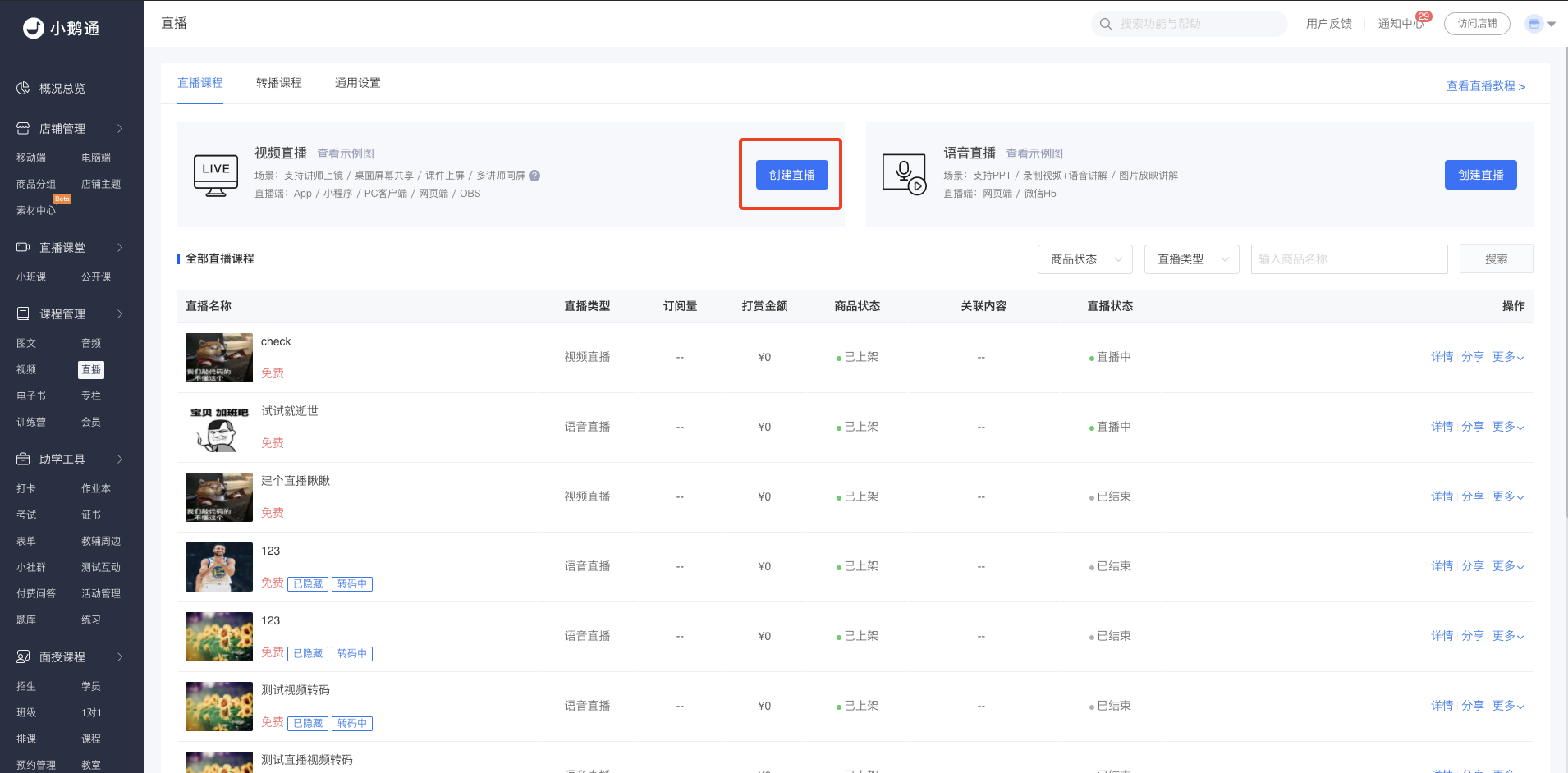Viewport: 1568px width, 773px height.
Task: Expand the 面授课程 section chevron
Action: pos(120,656)
